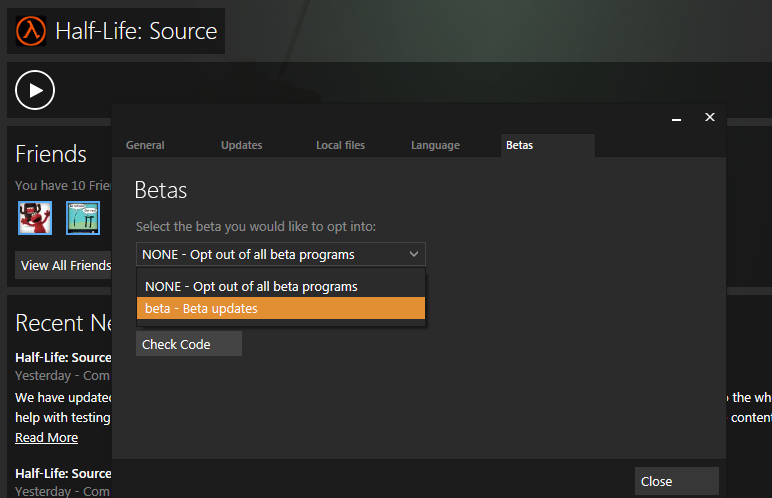This screenshot has height=498, width=772.
Task: Close the properties dialog with X
Action: coord(709,117)
